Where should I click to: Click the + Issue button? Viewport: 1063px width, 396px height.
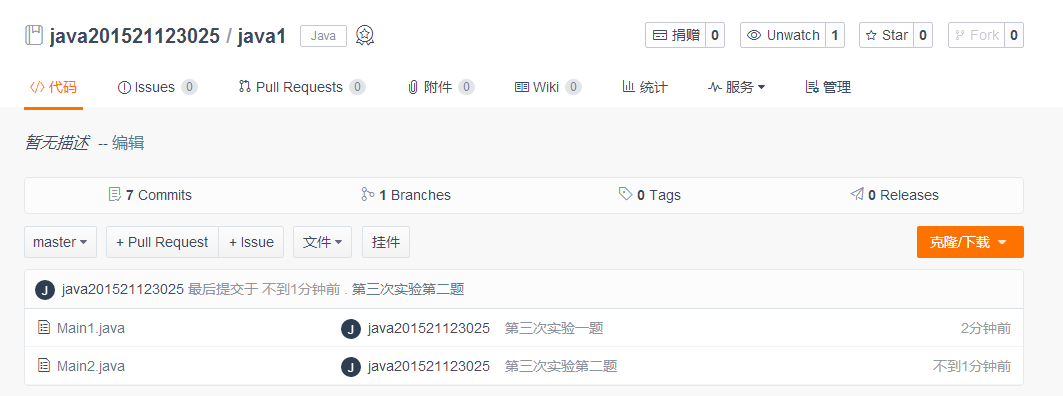click(252, 242)
